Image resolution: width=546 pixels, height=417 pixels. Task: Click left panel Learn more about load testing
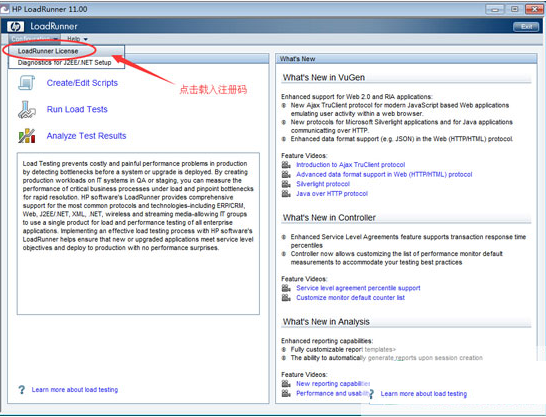[75, 390]
